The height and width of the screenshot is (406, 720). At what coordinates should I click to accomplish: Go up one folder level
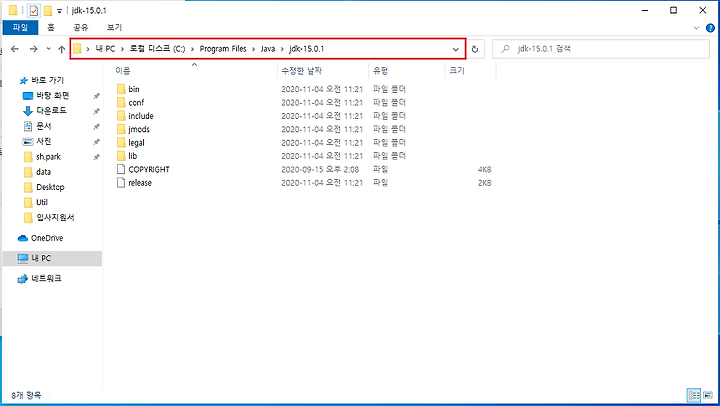pos(62,49)
